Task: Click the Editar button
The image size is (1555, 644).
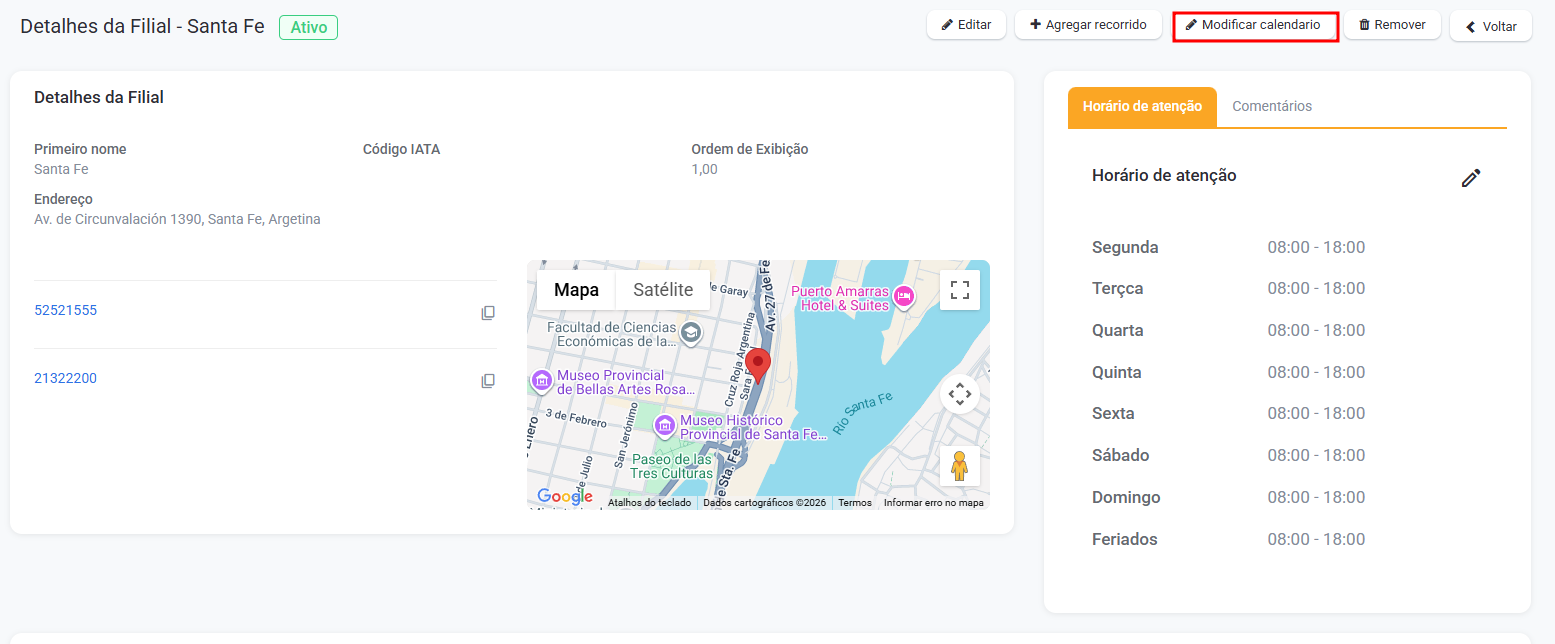Action: (966, 25)
